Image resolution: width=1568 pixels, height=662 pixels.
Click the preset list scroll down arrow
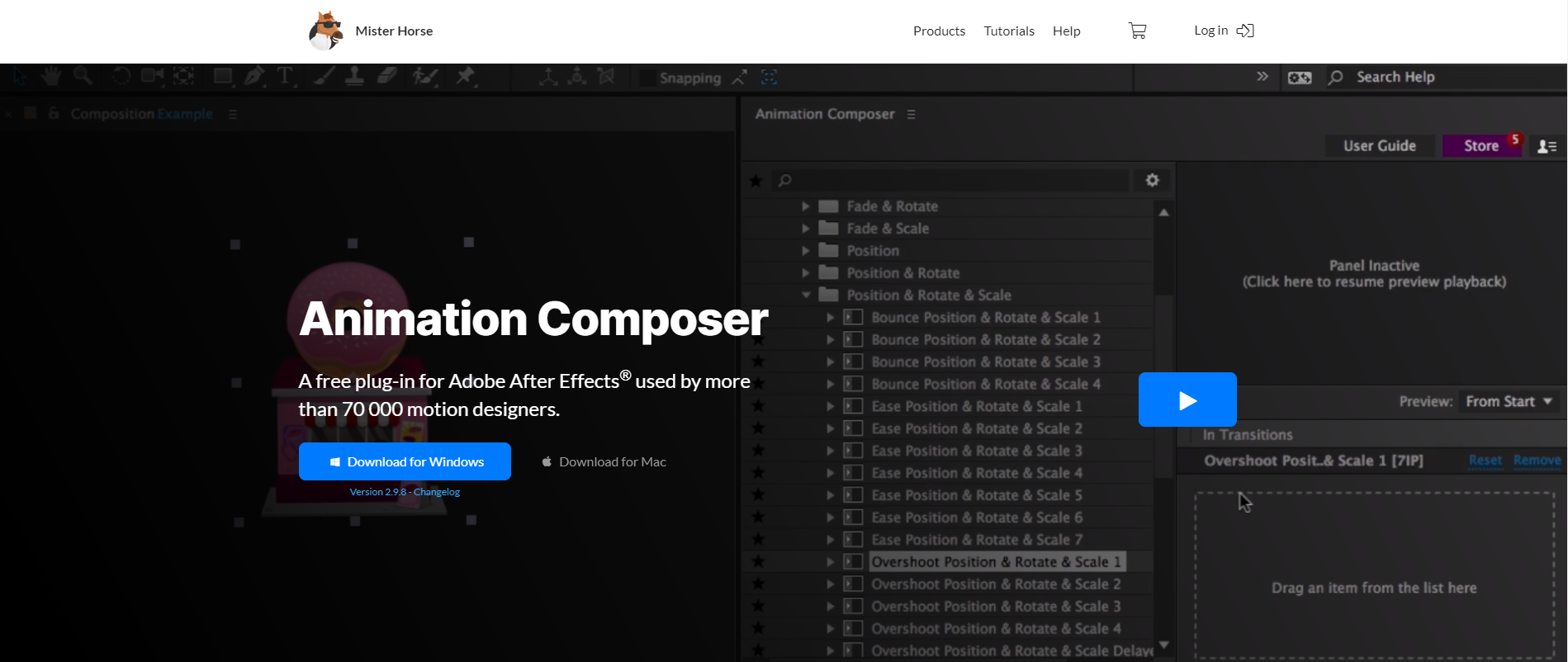[1163, 645]
